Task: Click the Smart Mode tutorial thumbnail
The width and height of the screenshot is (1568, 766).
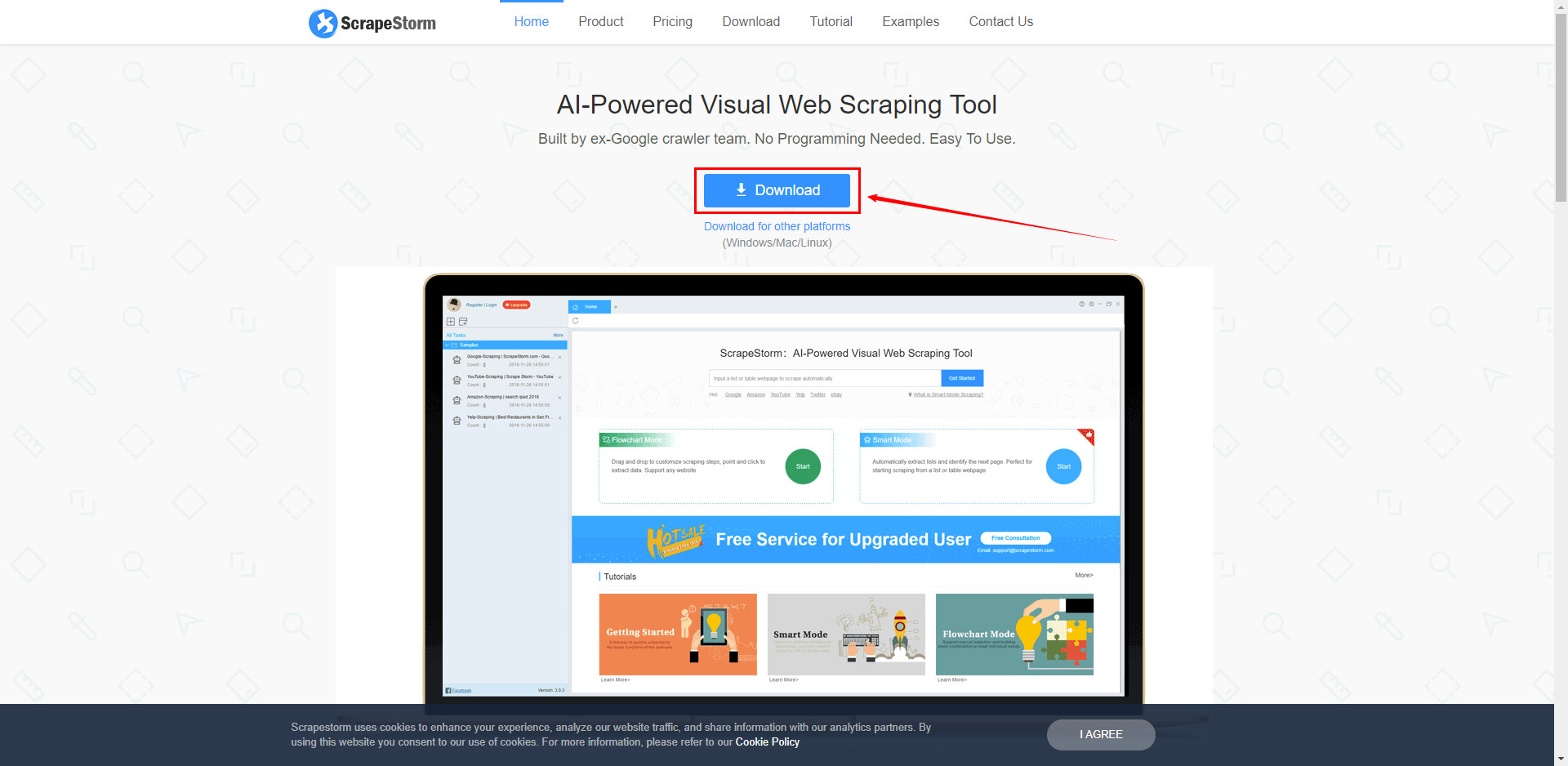Action: 846,635
